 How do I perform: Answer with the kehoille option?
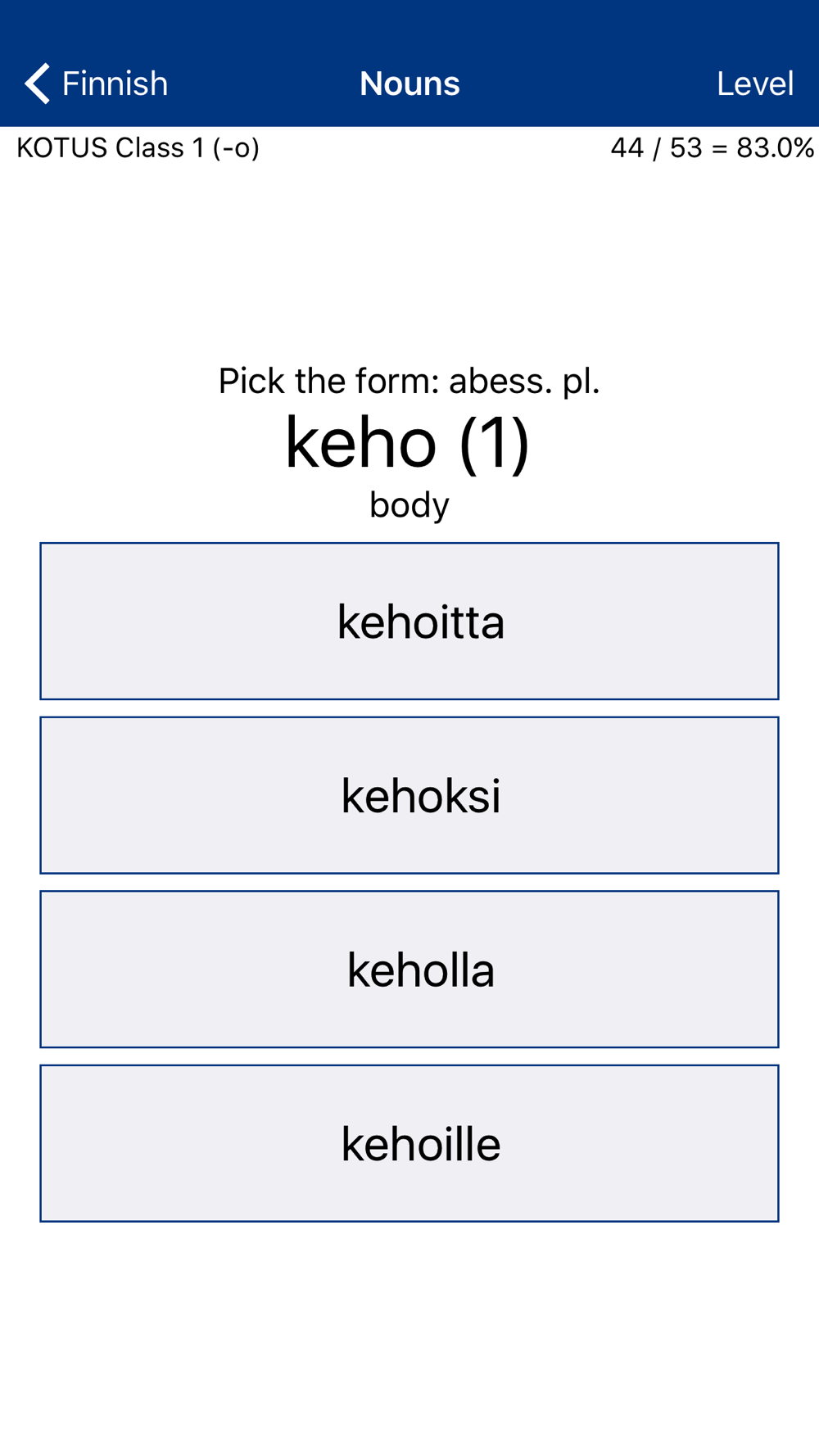[x=409, y=1143]
